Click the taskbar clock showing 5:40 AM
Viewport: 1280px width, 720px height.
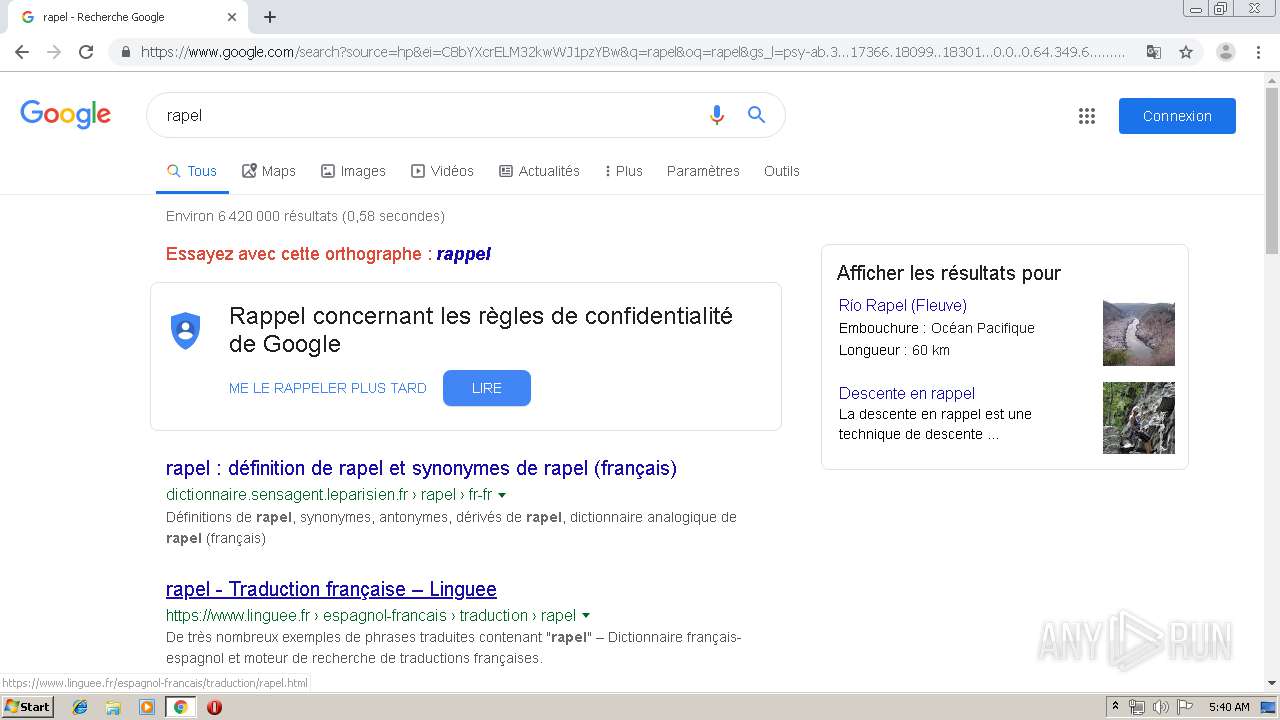(x=1229, y=707)
